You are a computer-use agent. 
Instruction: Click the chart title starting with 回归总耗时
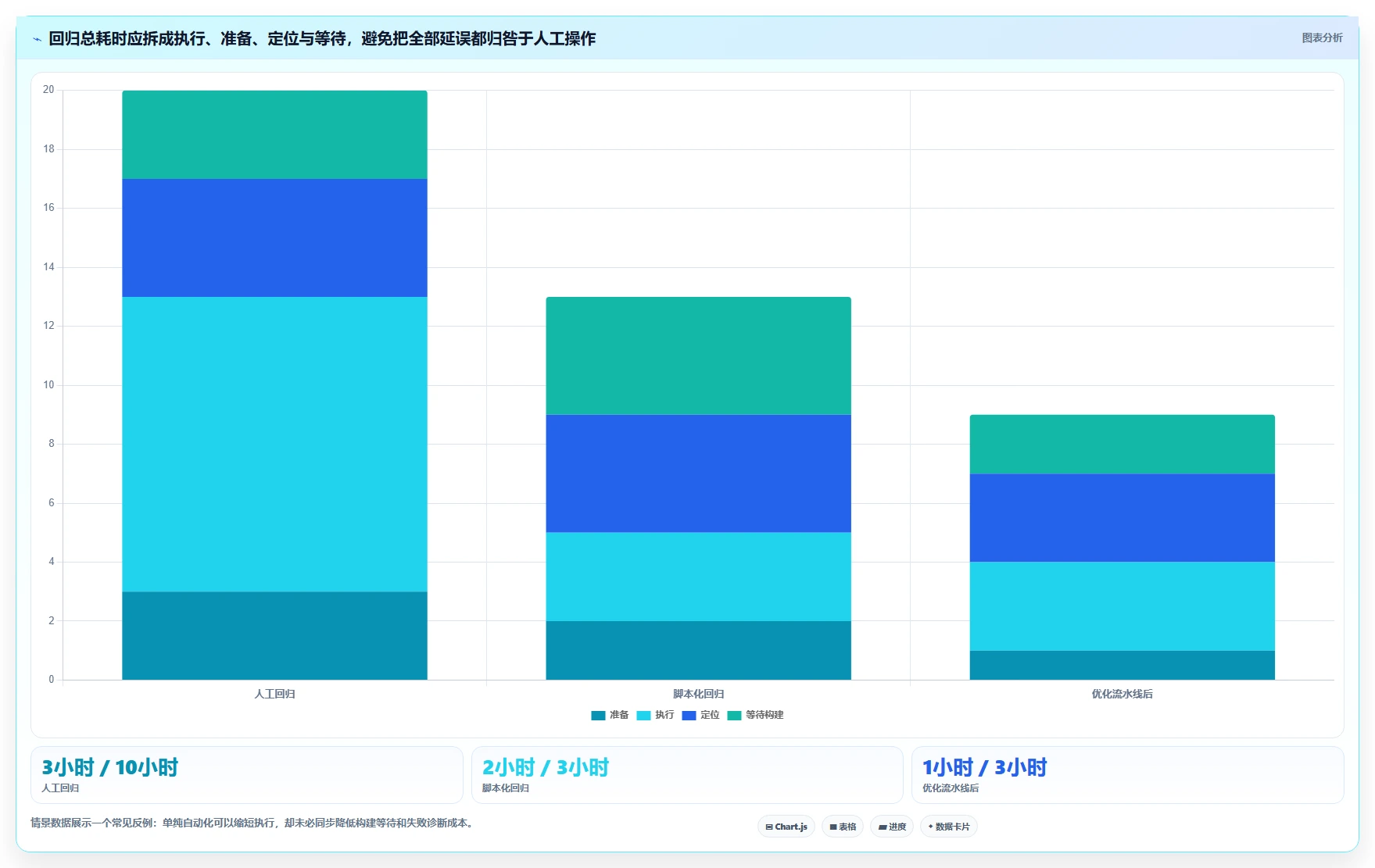(x=322, y=38)
